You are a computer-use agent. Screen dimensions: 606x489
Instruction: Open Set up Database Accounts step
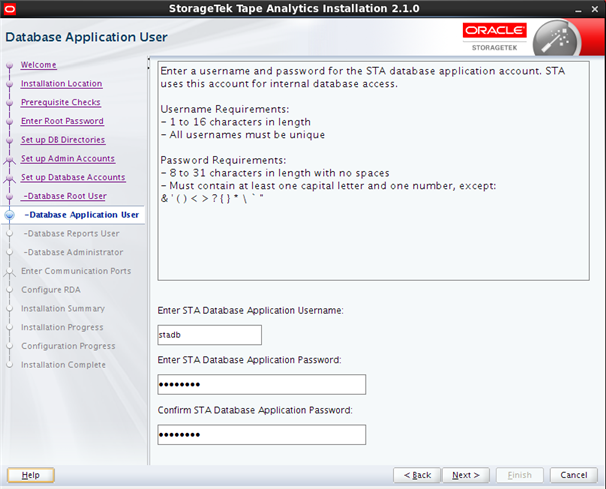click(73, 177)
